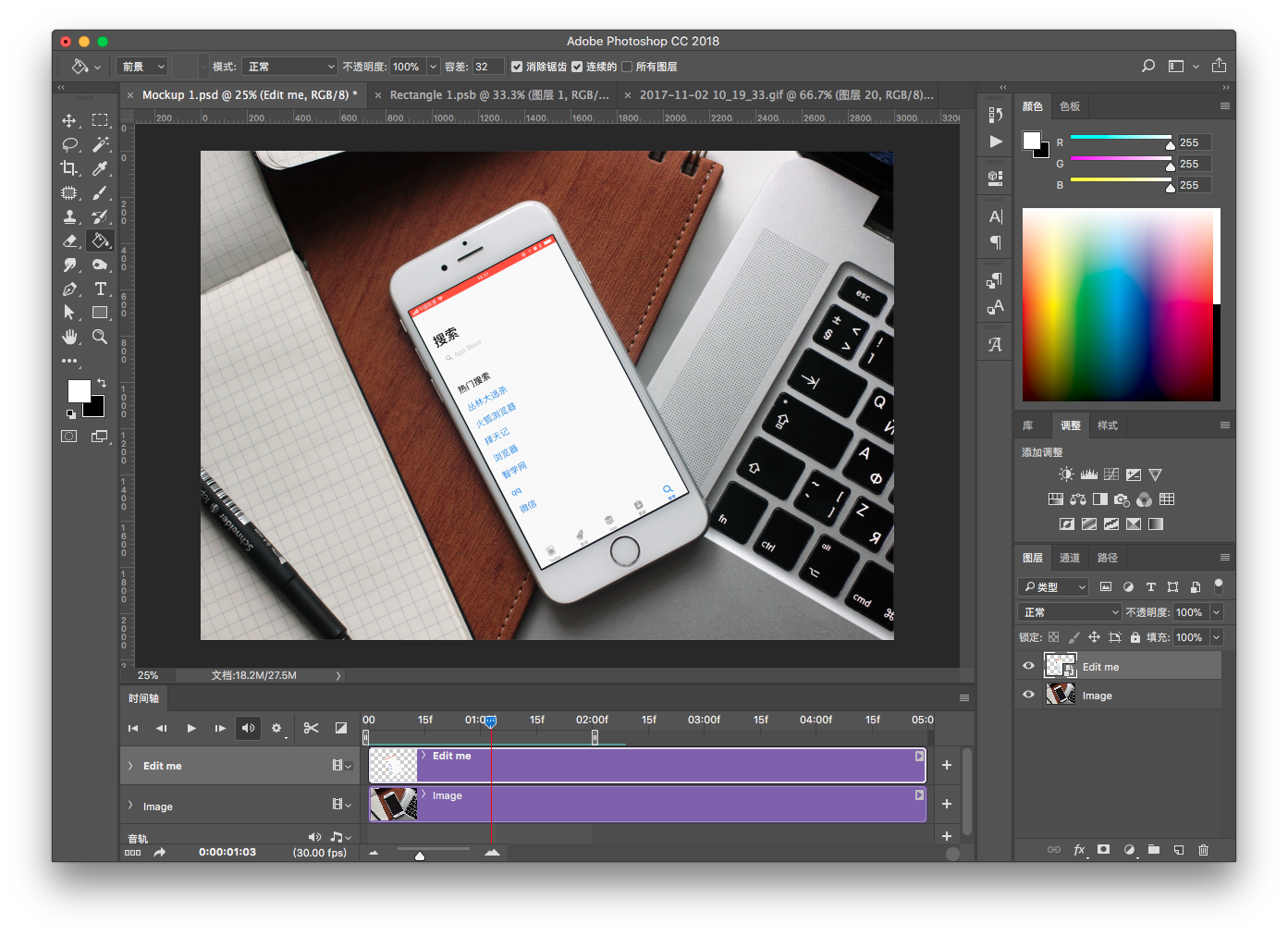Enable the 所有图层 checkbox
Image resolution: width=1288 pixels, height=936 pixels.
627,67
